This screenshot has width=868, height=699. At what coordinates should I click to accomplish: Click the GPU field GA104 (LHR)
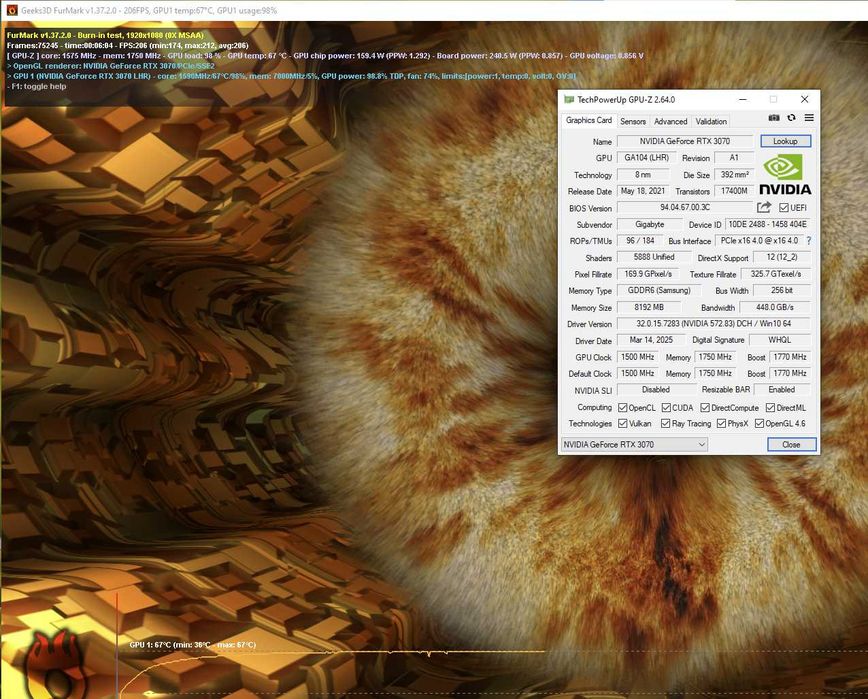coord(646,158)
